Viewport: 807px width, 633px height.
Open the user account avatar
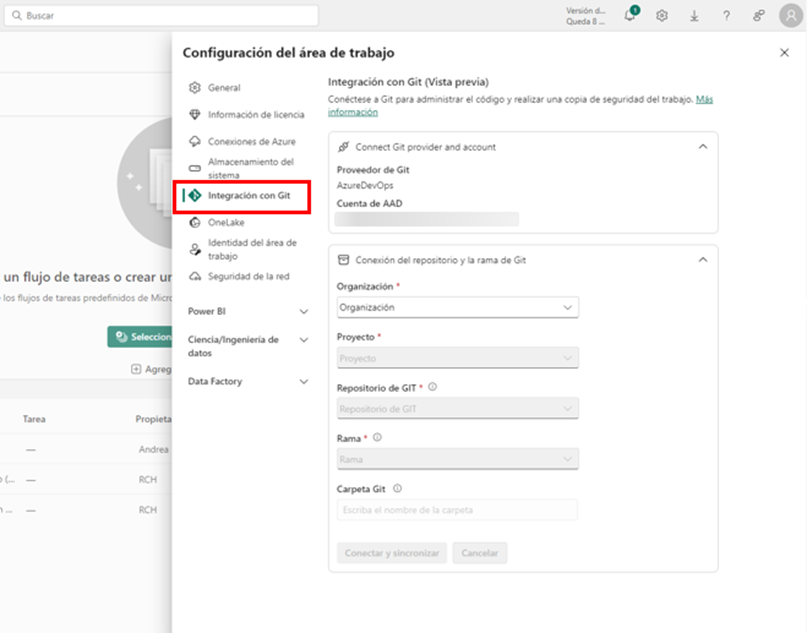click(x=791, y=15)
